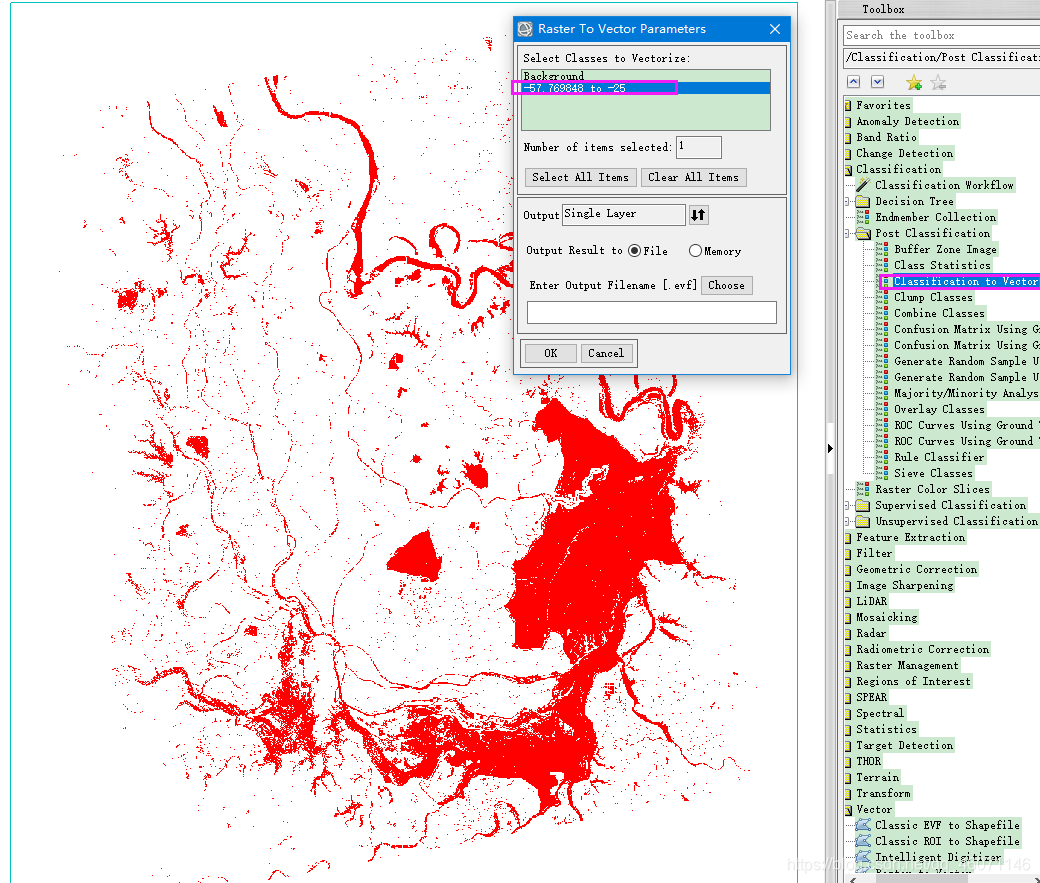Click Clear All Items button
1040x883 pixels.
[x=693, y=177]
